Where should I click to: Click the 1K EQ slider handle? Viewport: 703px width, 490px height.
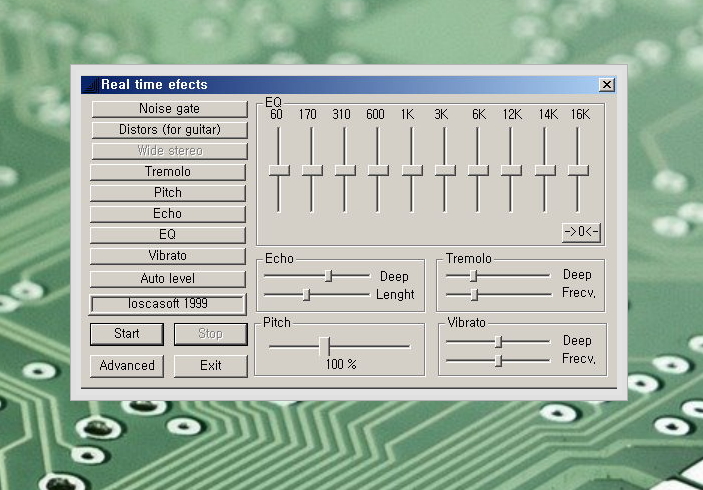pos(412,170)
